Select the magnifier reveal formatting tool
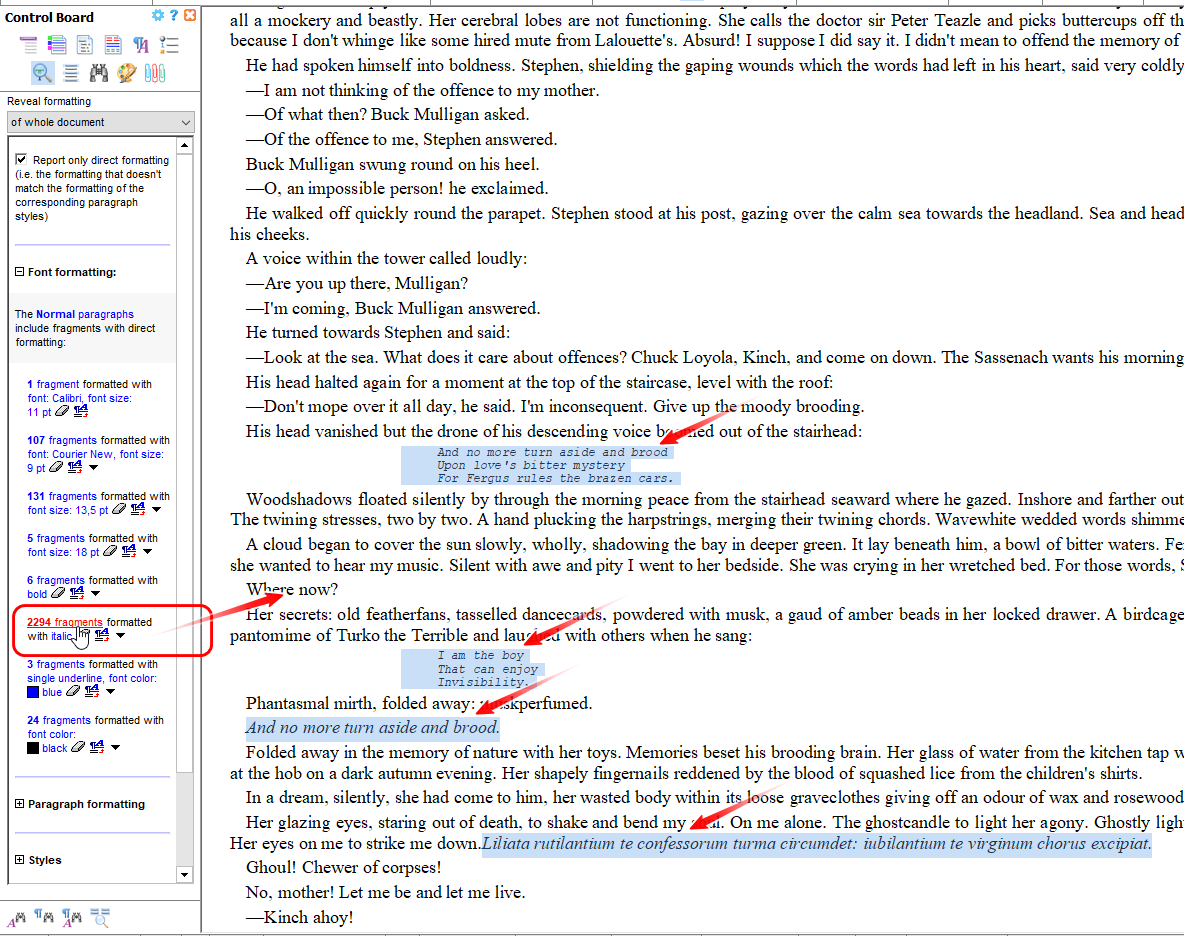1184x936 pixels. tap(42, 73)
